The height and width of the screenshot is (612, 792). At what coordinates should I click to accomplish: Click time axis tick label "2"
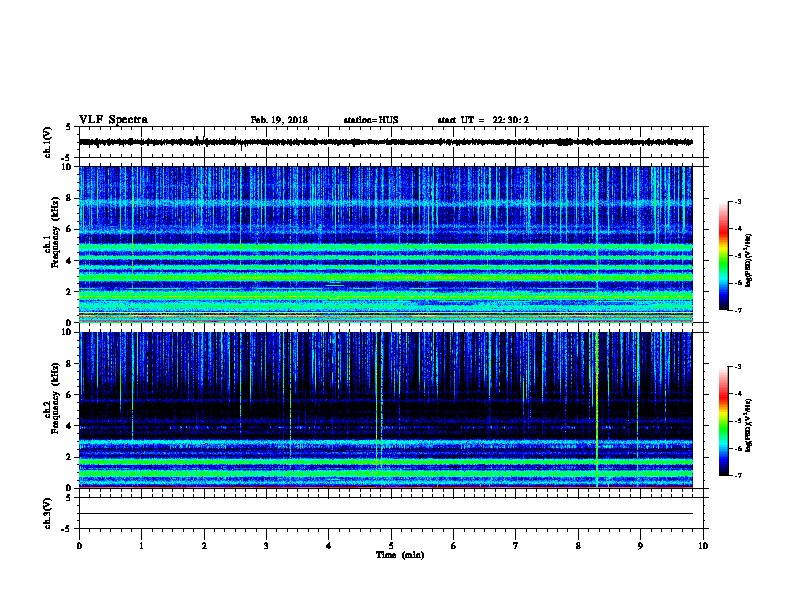click(x=204, y=546)
